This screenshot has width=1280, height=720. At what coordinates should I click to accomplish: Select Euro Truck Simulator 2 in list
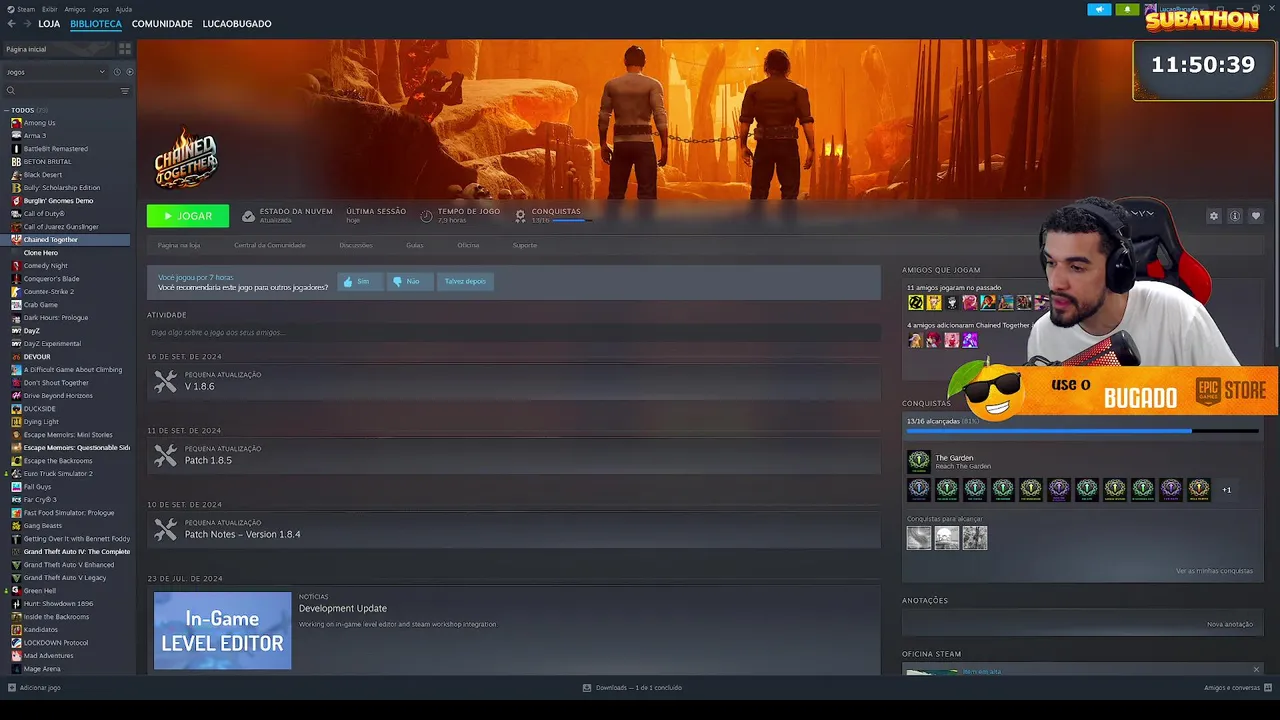click(58, 474)
